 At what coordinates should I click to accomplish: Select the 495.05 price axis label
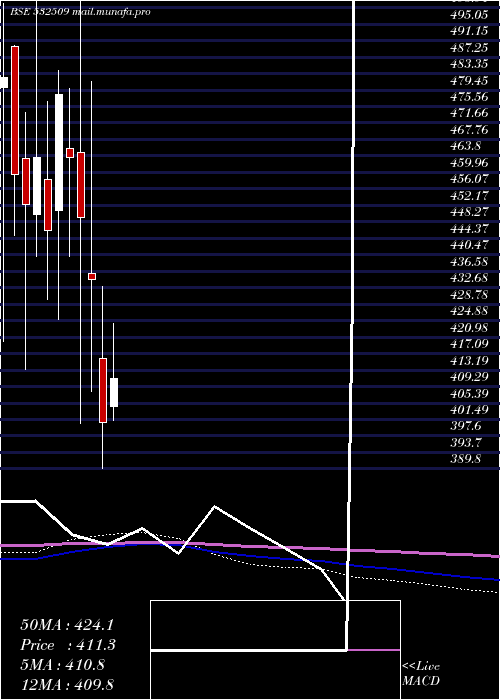pyautogui.click(x=469, y=15)
